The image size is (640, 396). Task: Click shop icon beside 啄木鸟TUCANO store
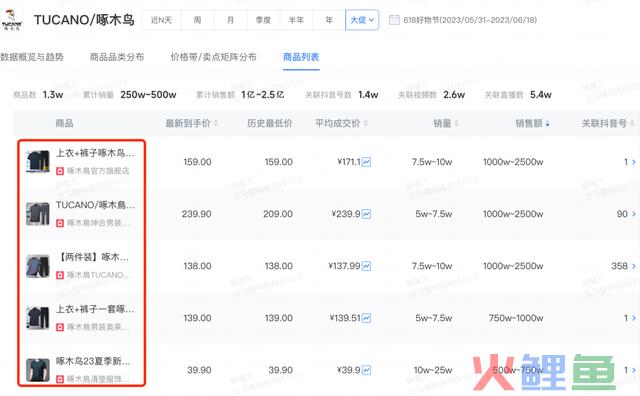[x=60, y=275]
